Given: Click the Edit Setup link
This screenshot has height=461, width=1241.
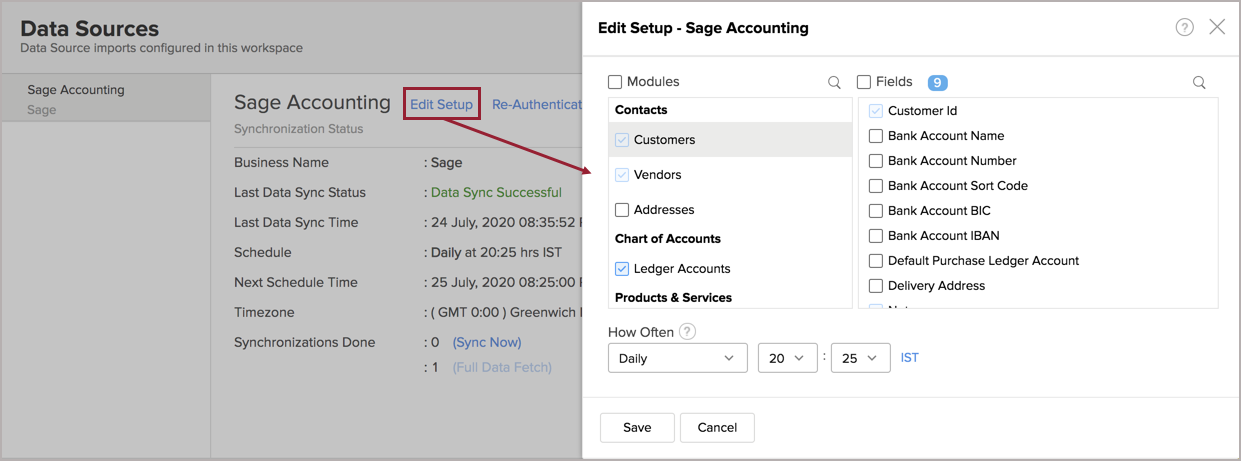Looking at the screenshot, I should (x=441, y=104).
